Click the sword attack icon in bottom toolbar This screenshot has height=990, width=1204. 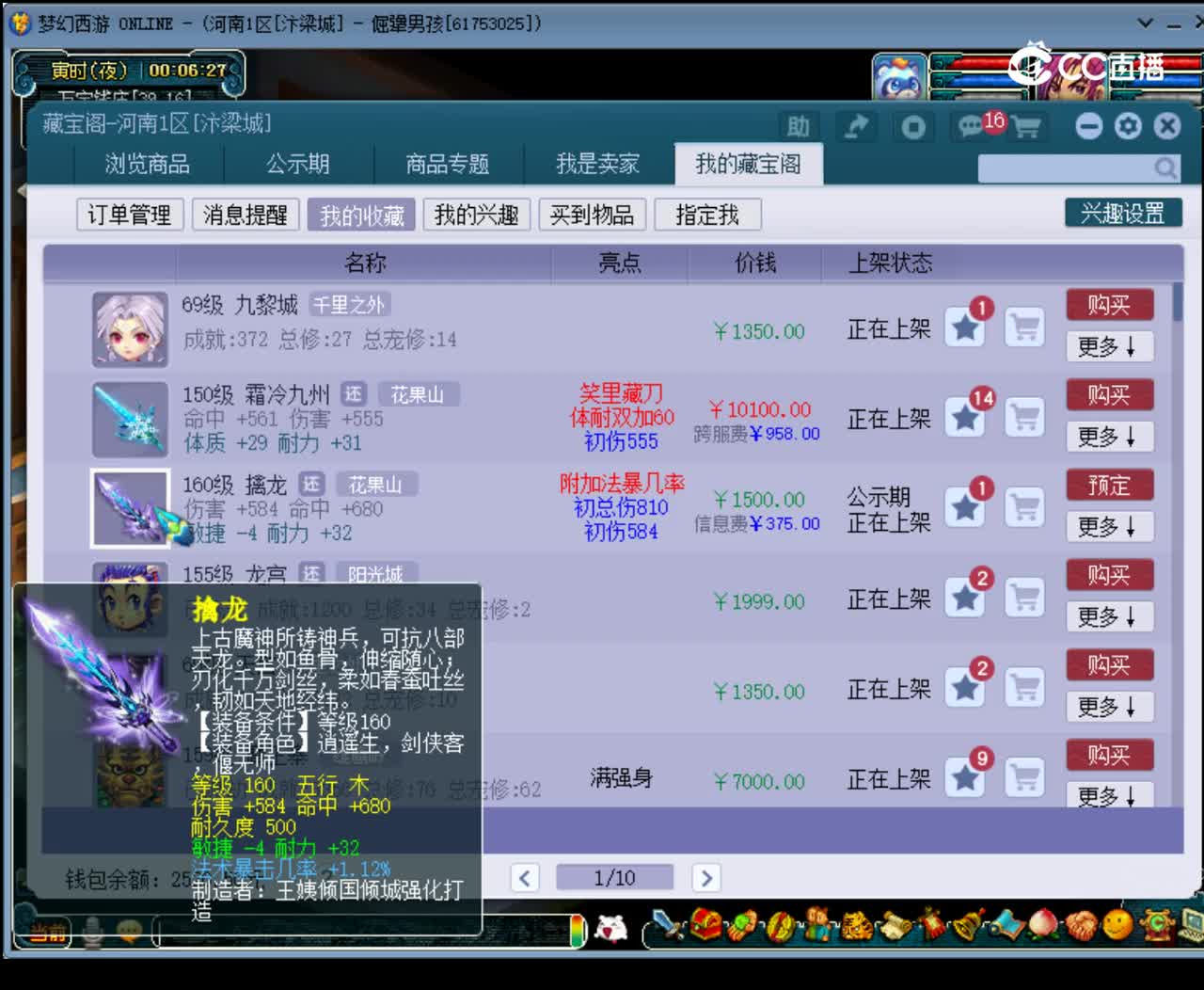(x=669, y=925)
